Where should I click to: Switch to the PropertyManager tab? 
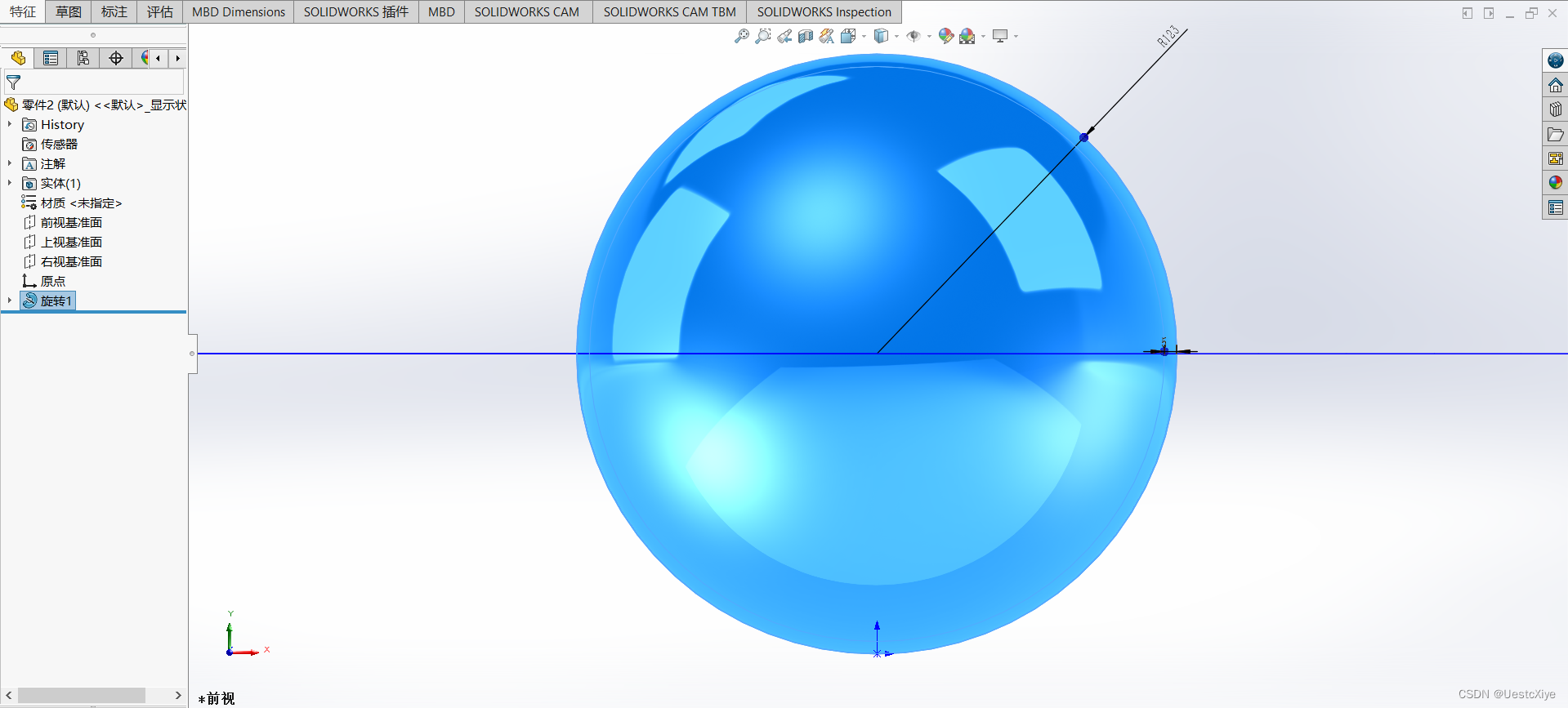(51, 58)
